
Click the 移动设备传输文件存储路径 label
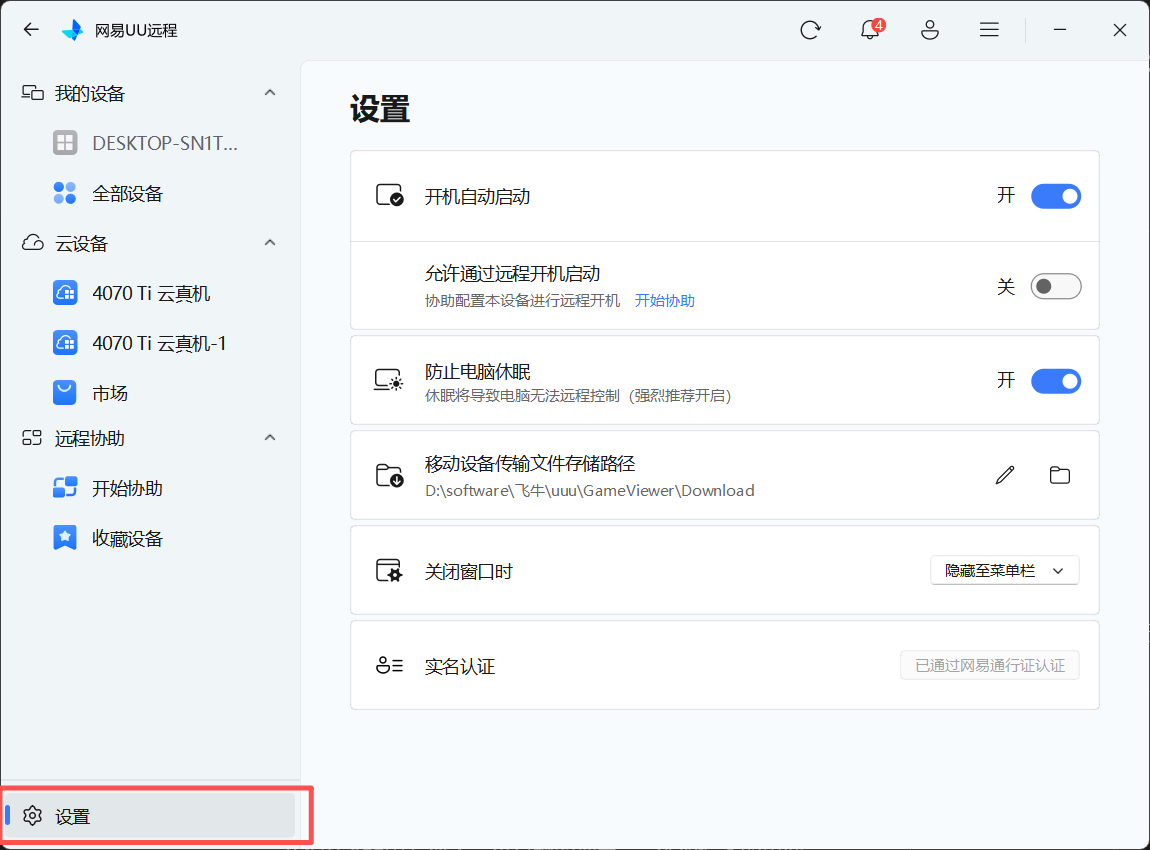tap(530, 464)
